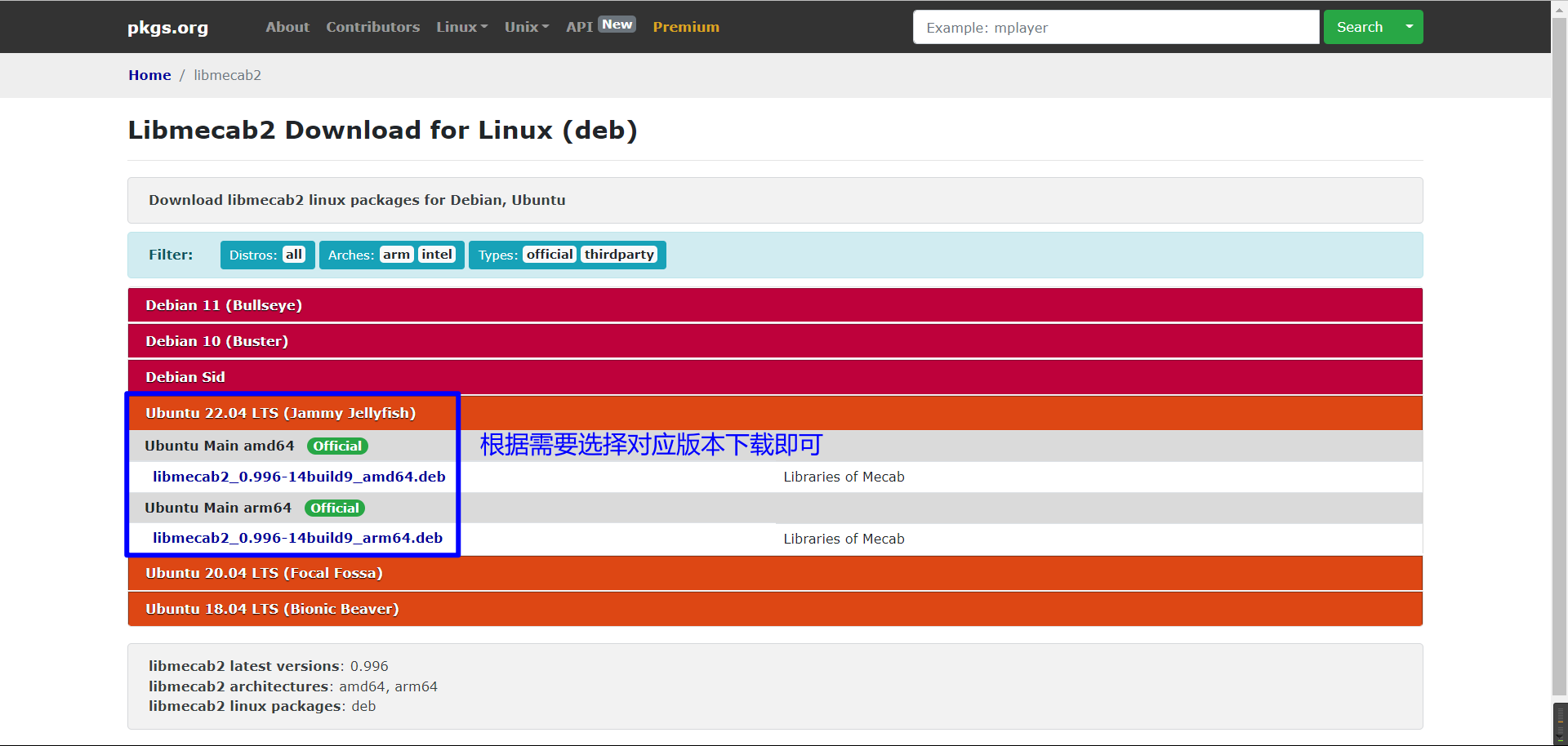This screenshot has width=1568, height=746.
Task: Toggle the 'official' types filter
Action: pos(550,254)
